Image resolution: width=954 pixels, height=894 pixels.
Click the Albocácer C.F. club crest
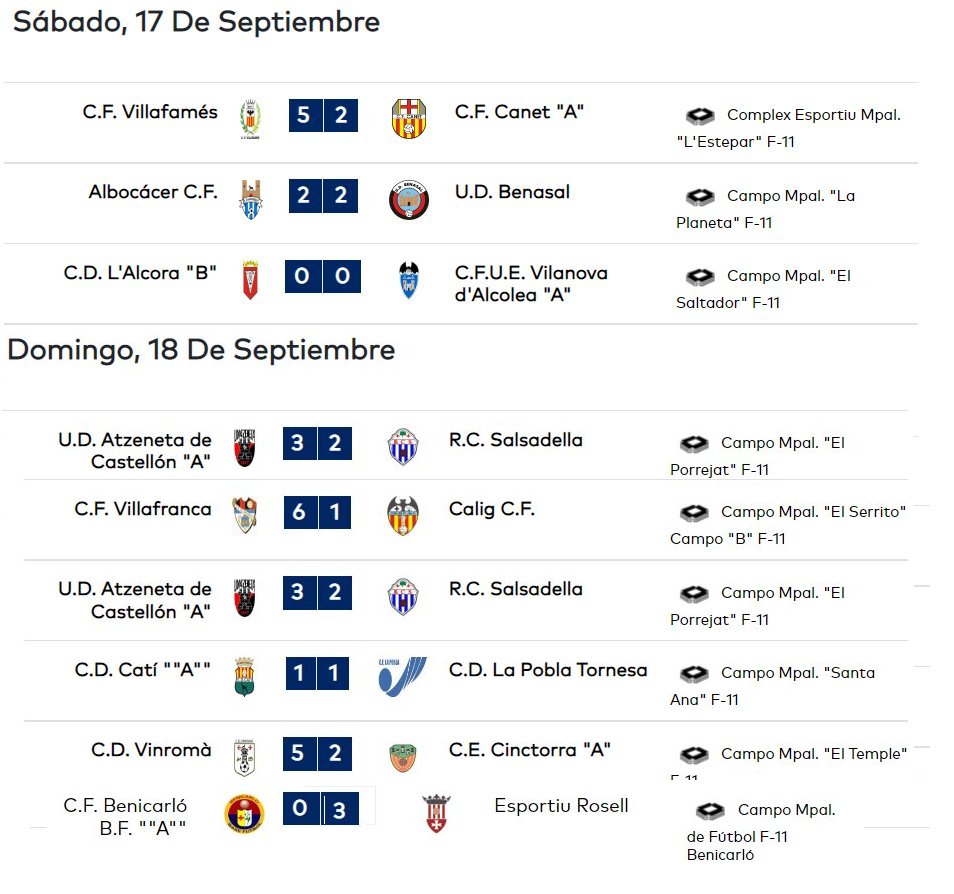click(250, 199)
